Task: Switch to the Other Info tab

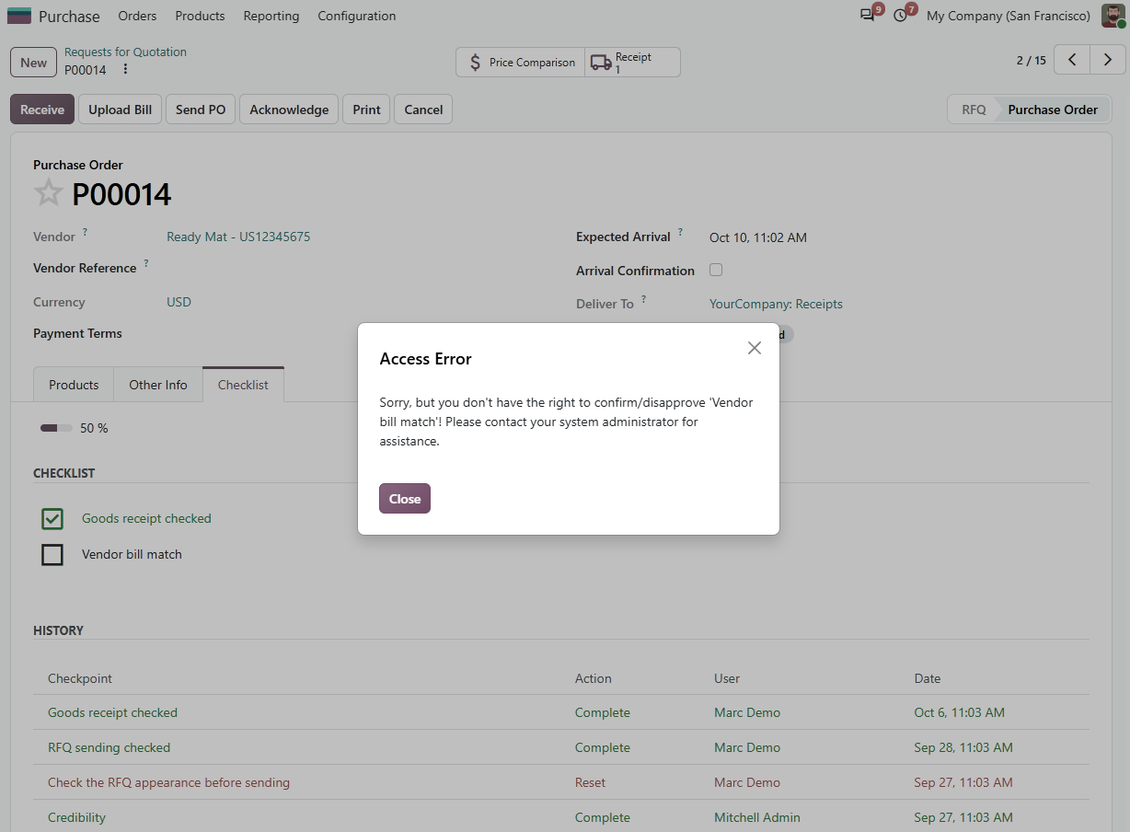Action: [158, 385]
